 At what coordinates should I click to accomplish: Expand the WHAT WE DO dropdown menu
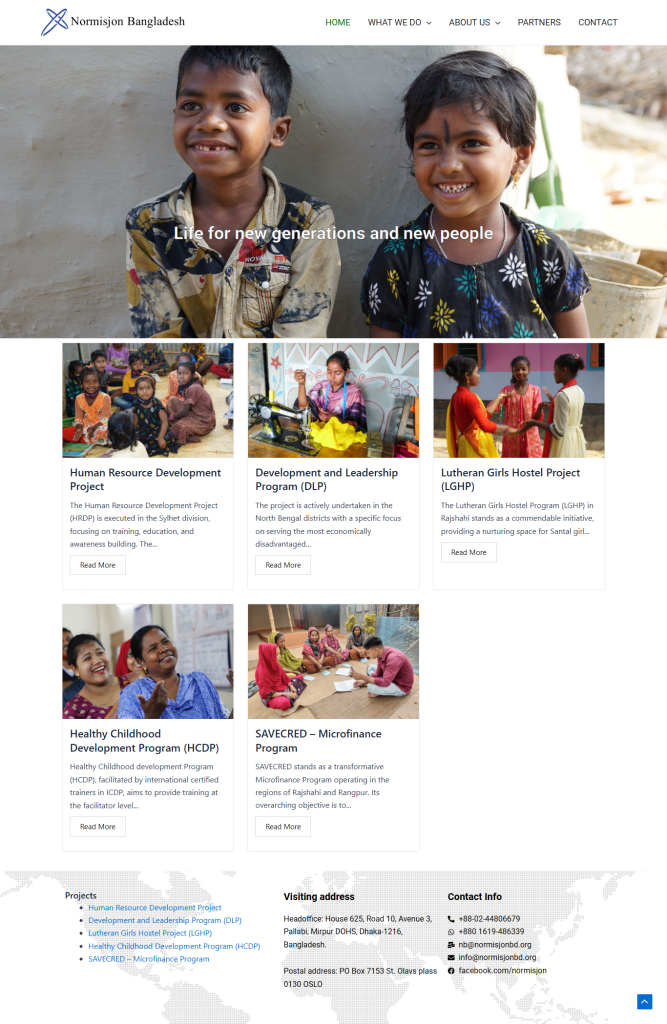click(x=399, y=22)
